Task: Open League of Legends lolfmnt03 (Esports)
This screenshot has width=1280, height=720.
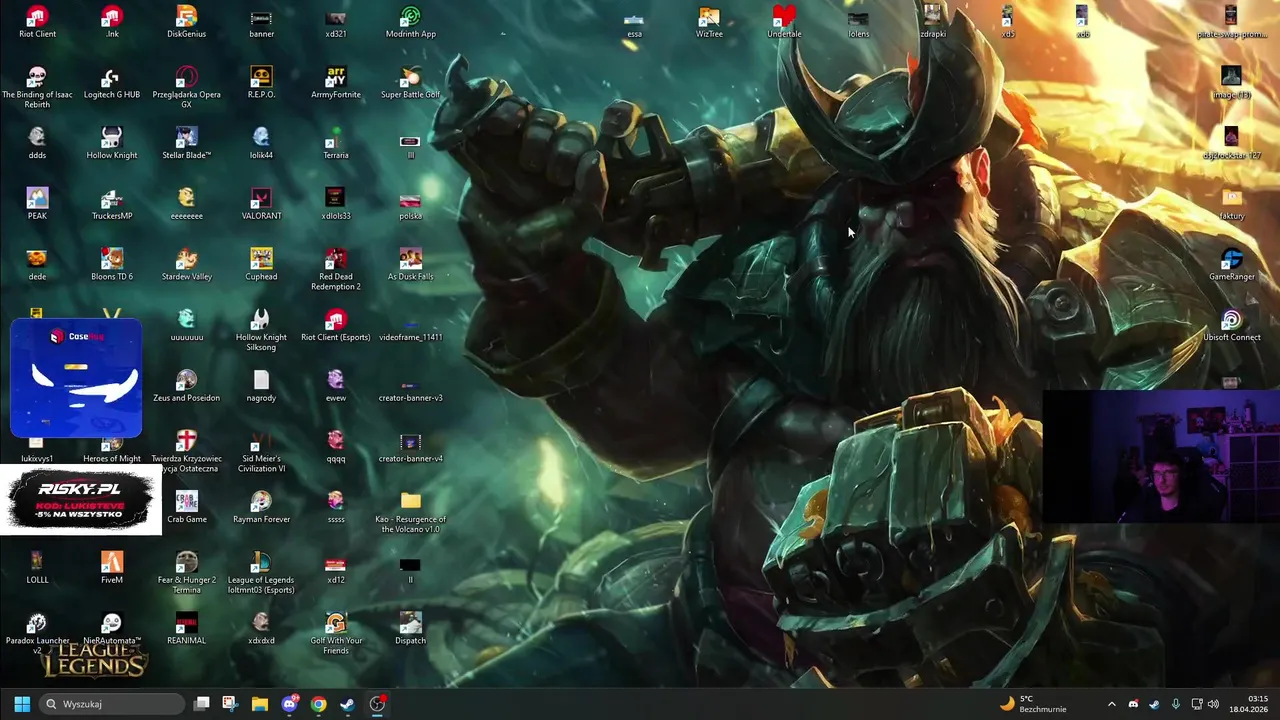Action: pos(261,573)
